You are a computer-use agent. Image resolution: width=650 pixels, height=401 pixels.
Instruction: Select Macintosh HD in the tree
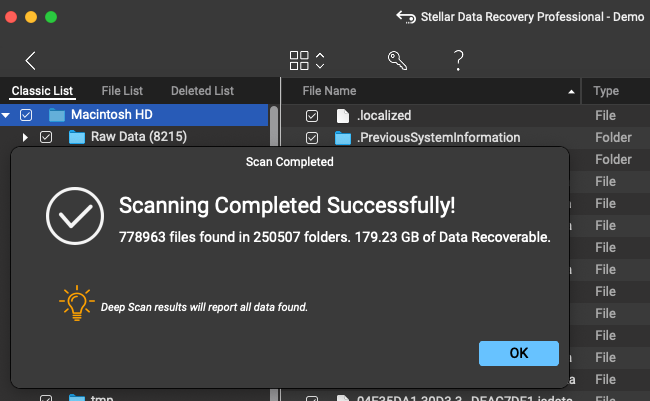pyautogui.click(x=134, y=115)
